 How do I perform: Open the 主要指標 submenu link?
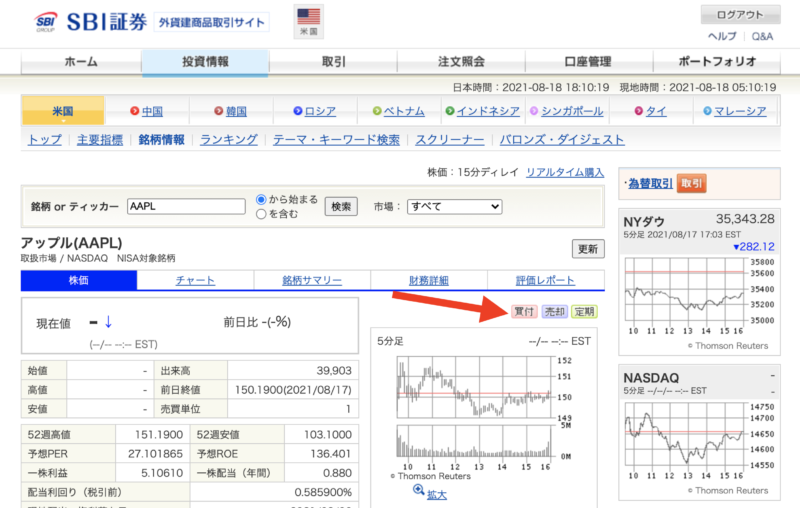pos(100,140)
